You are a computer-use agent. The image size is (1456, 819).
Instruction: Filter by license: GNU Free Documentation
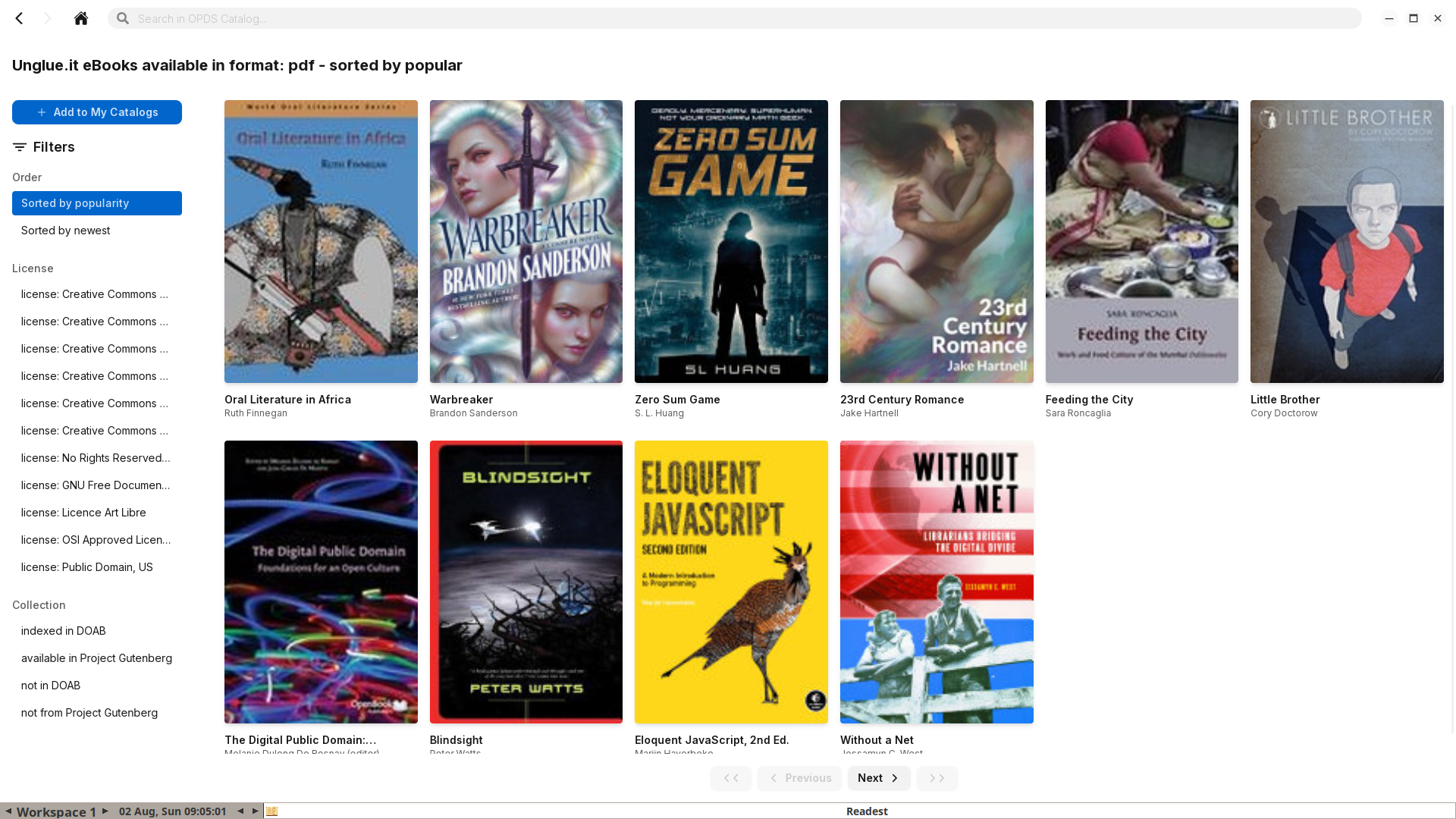pos(97,485)
